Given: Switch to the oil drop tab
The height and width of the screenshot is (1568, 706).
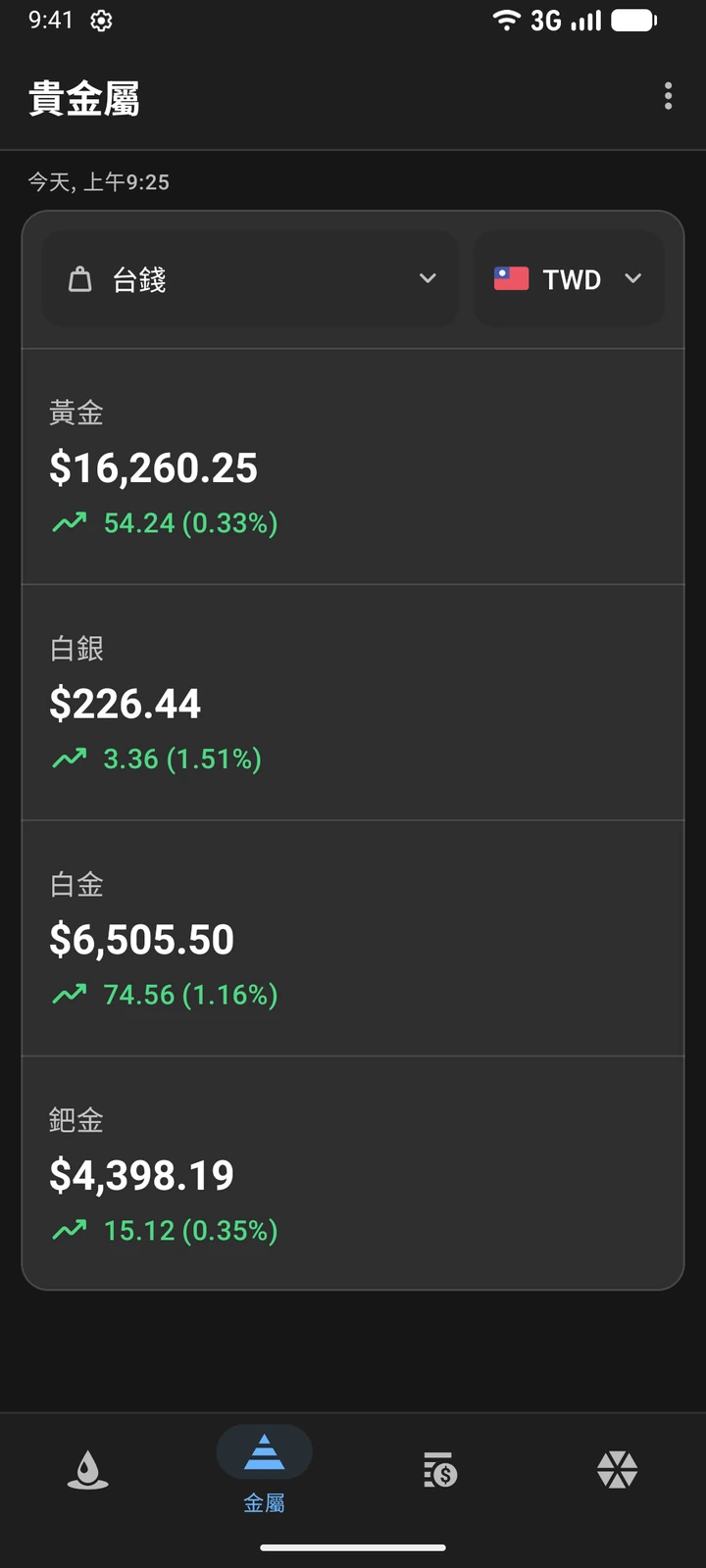Looking at the screenshot, I should [87, 1469].
